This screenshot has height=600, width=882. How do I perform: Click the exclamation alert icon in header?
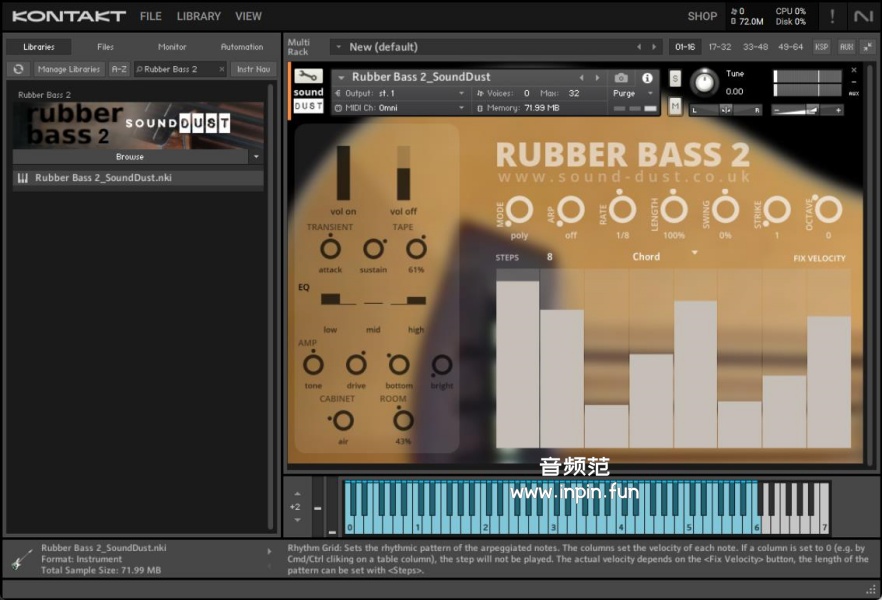coord(832,16)
